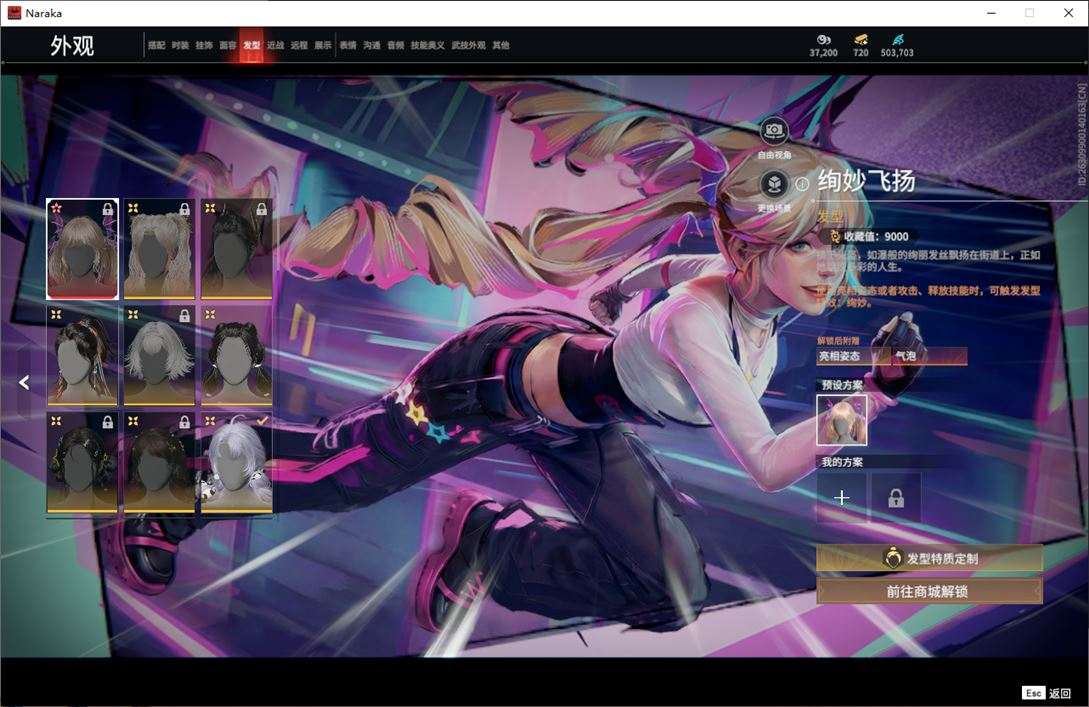Switch to the 表情 tab

(348, 45)
